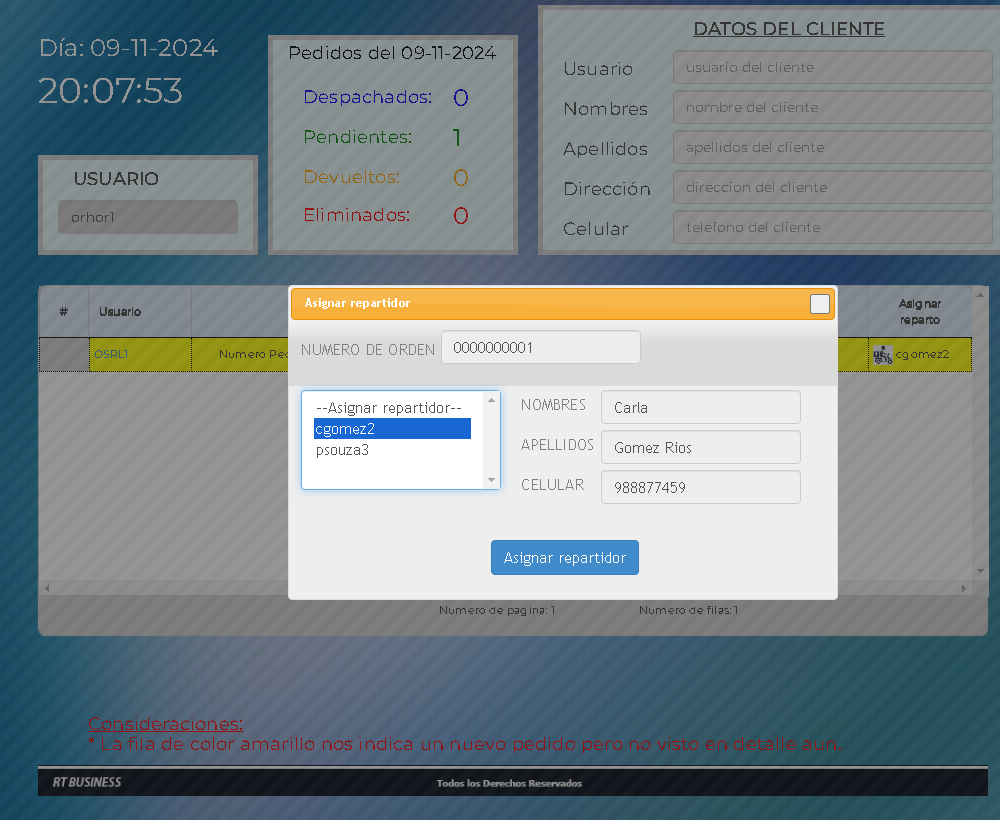Click the delivery motorcycle icon beside cgomez2
Screen dimensions: 1000x820
tap(882, 355)
